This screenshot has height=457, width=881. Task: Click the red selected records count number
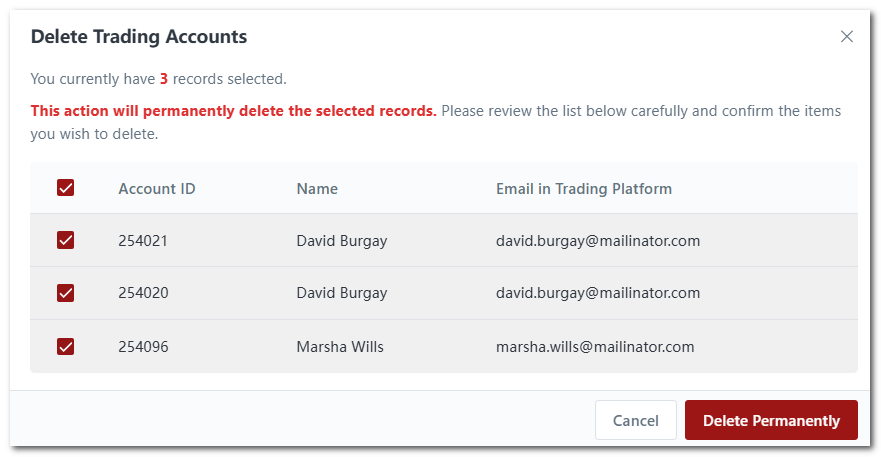[x=164, y=78]
